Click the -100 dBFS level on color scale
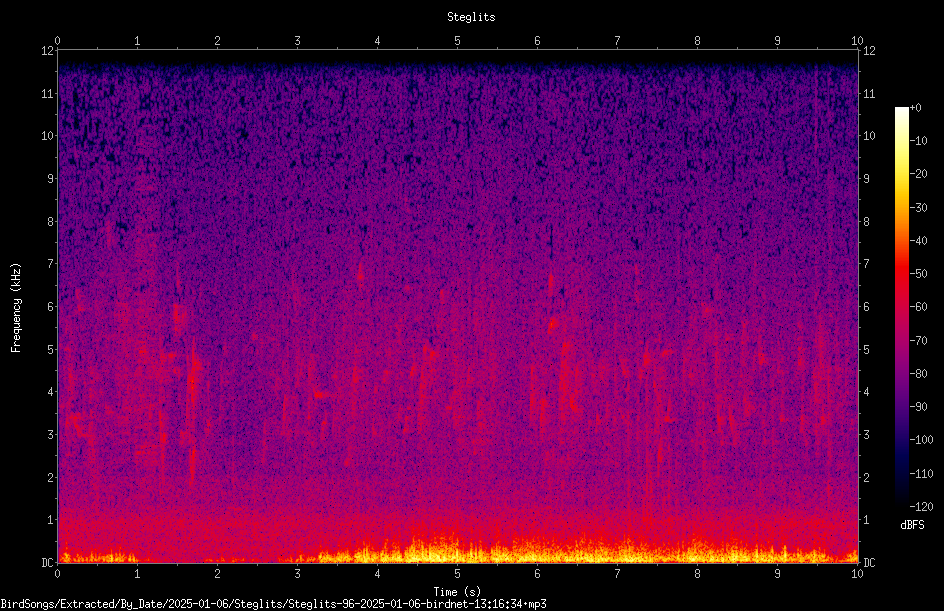The height and width of the screenshot is (611, 944). [921, 439]
